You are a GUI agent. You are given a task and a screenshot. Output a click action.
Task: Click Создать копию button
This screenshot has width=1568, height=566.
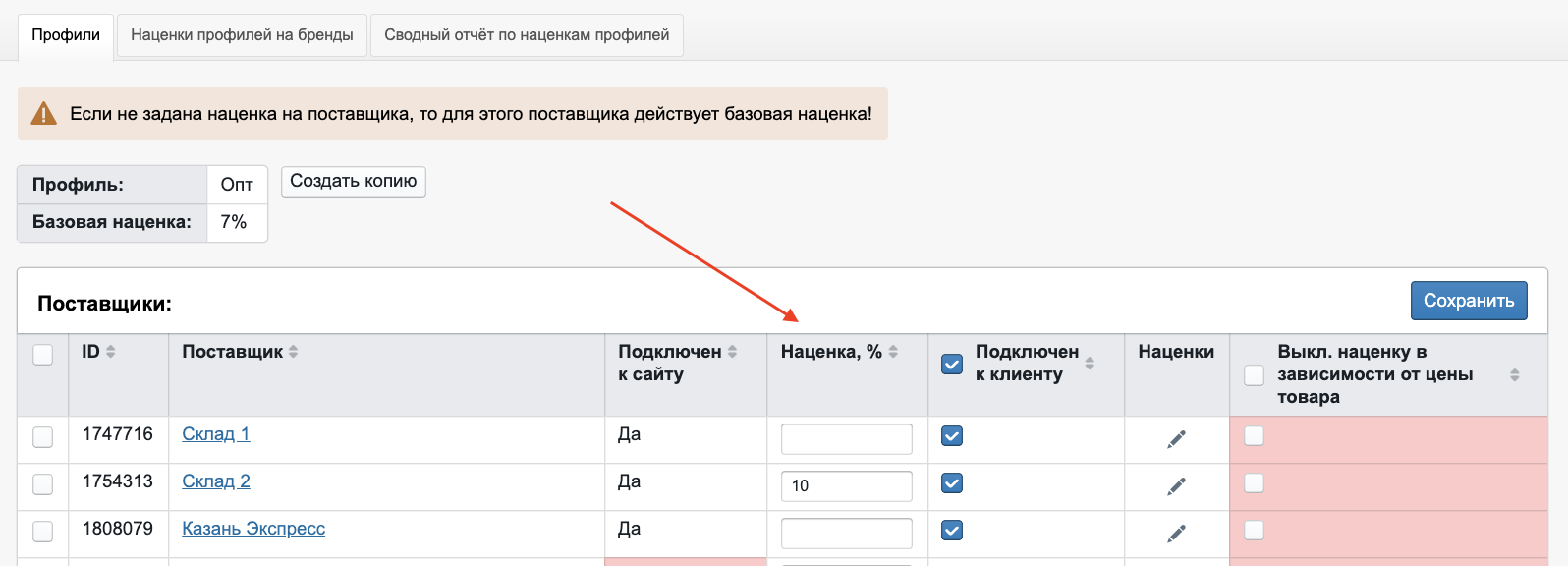354,181
